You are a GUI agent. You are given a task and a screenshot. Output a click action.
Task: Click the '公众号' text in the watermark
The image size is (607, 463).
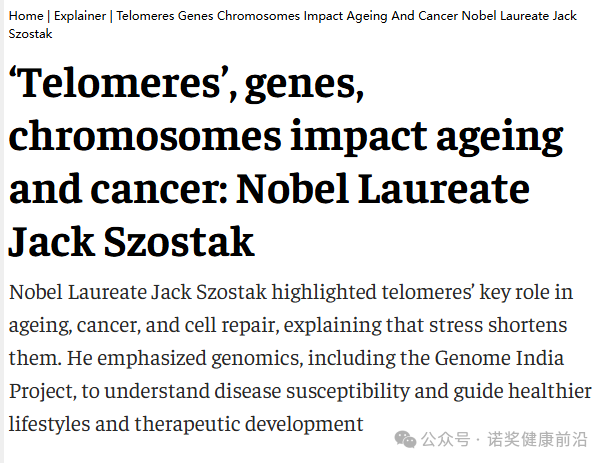[446, 439]
